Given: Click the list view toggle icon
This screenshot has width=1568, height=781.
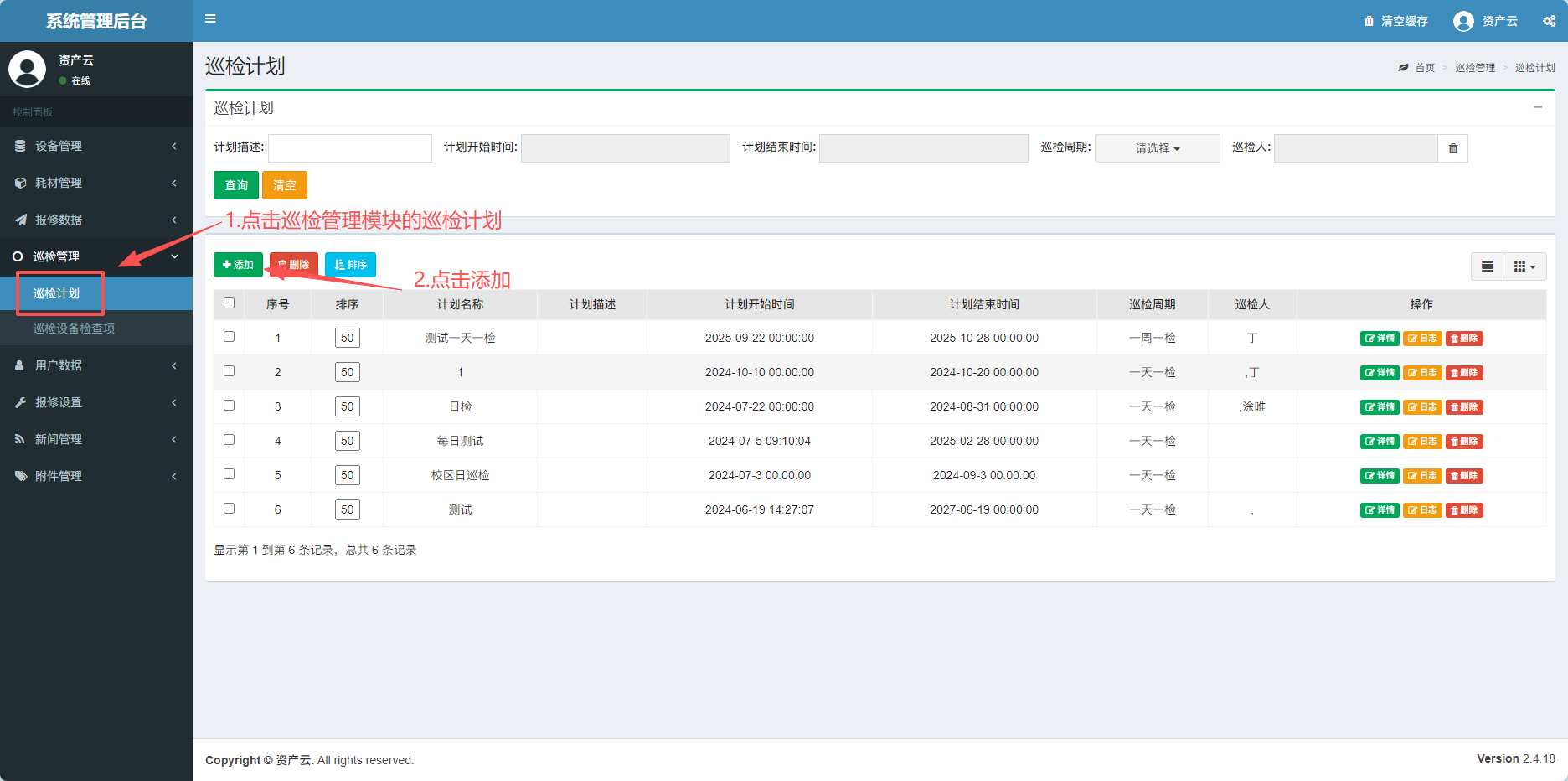Looking at the screenshot, I should (1487, 266).
